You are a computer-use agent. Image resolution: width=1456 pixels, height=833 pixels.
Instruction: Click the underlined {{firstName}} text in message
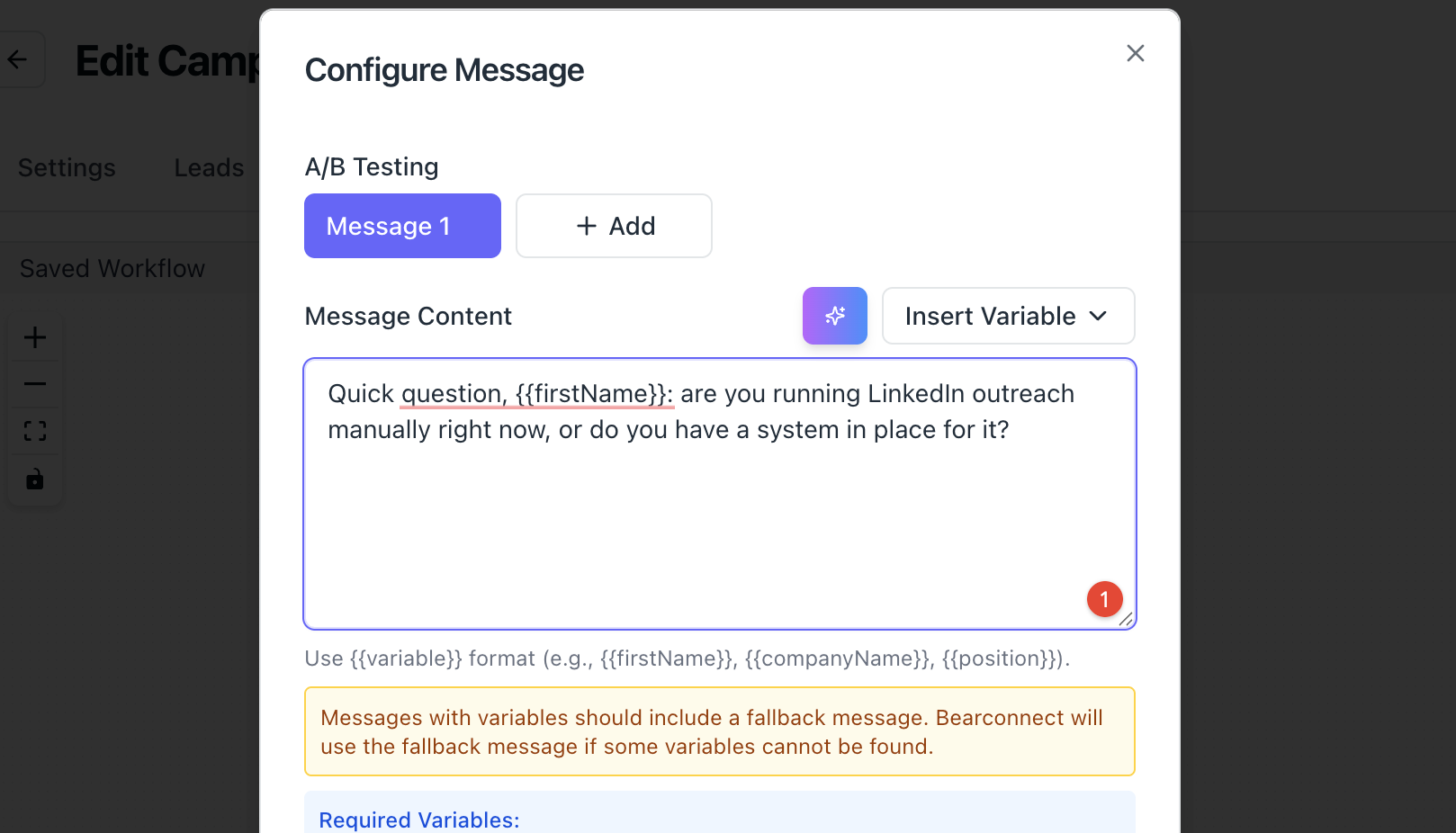click(592, 394)
